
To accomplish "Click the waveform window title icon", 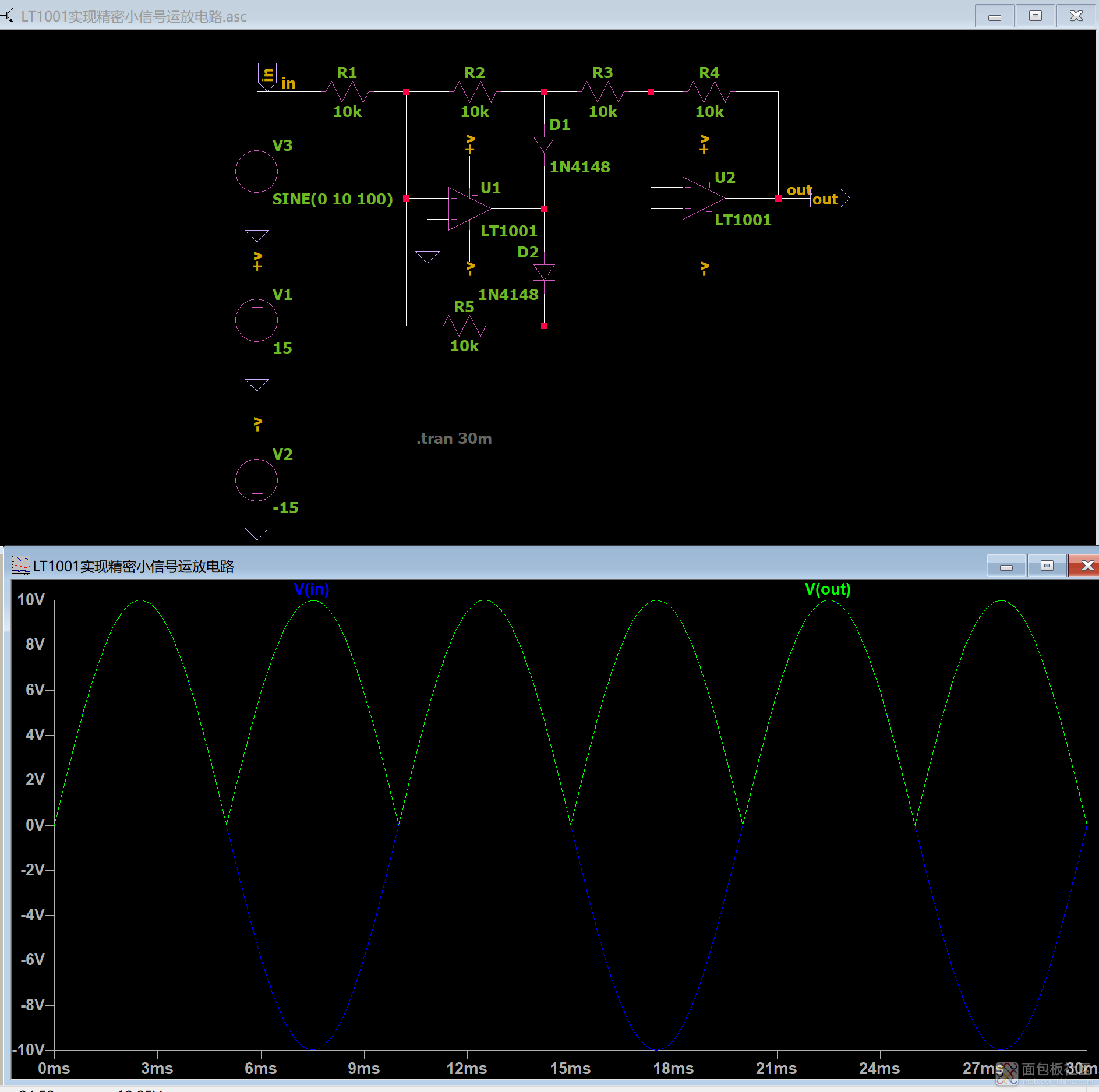I will click(21, 566).
